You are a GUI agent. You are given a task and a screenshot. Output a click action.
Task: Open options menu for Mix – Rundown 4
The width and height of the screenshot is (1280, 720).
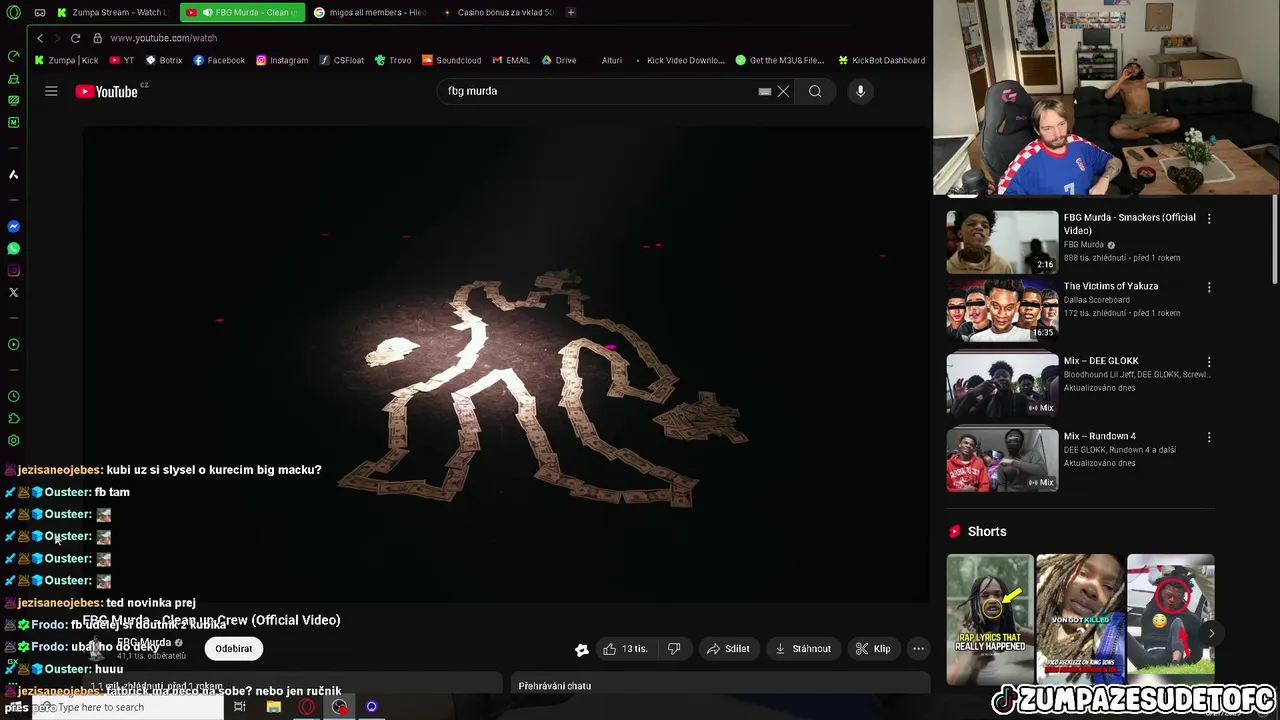tap(1209, 437)
